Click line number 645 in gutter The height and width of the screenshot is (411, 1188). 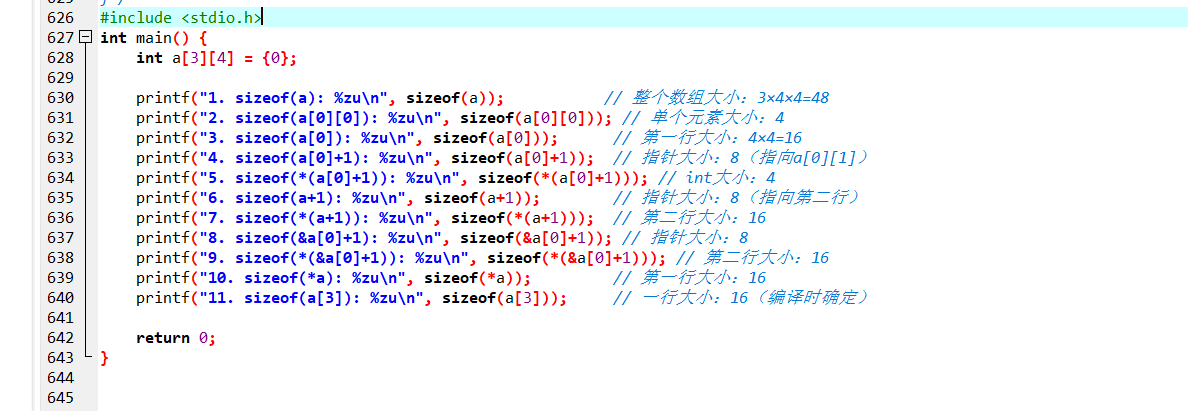pos(60,397)
